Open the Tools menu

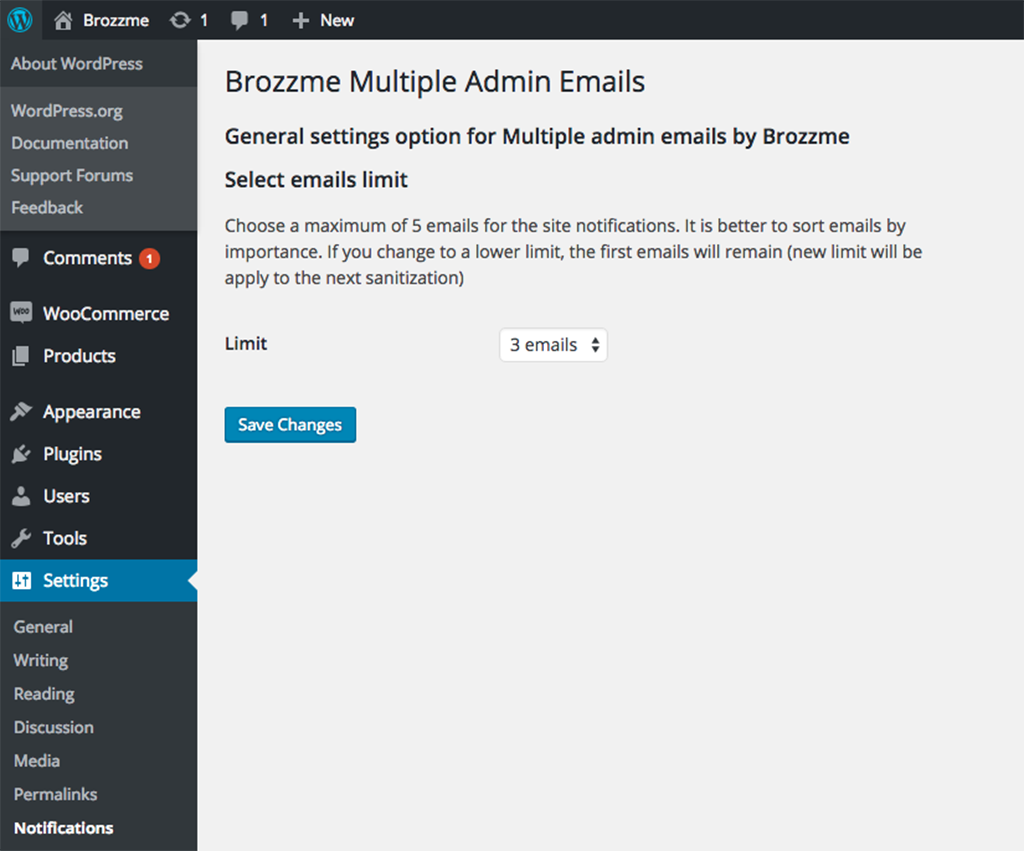[x=65, y=538]
